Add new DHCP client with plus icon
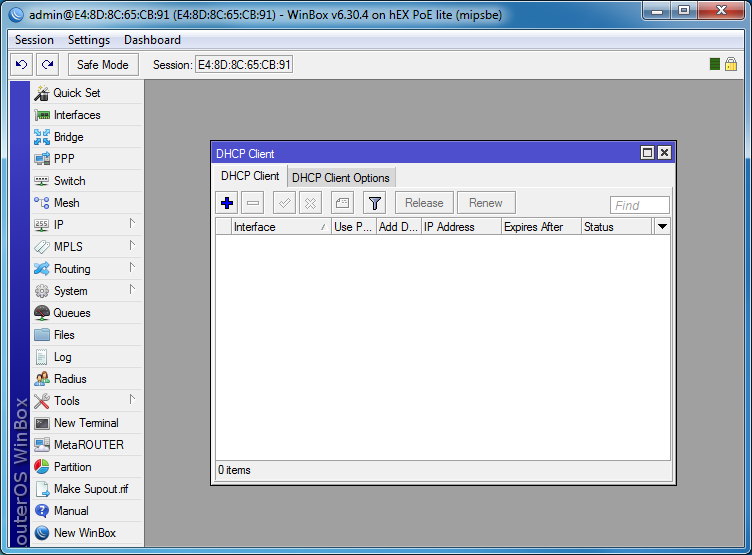 (x=227, y=203)
